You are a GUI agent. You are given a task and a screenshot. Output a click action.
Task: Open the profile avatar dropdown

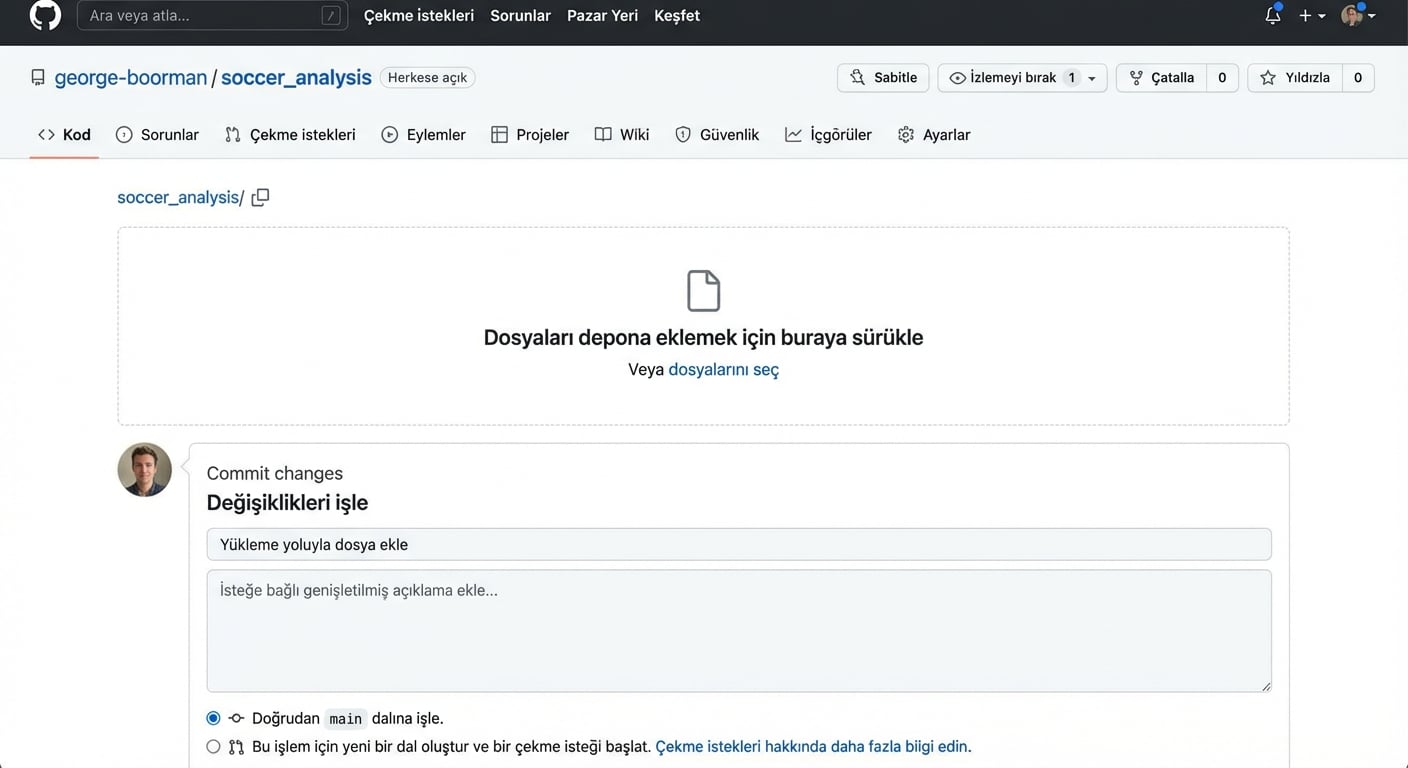click(x=1355, y=15)
